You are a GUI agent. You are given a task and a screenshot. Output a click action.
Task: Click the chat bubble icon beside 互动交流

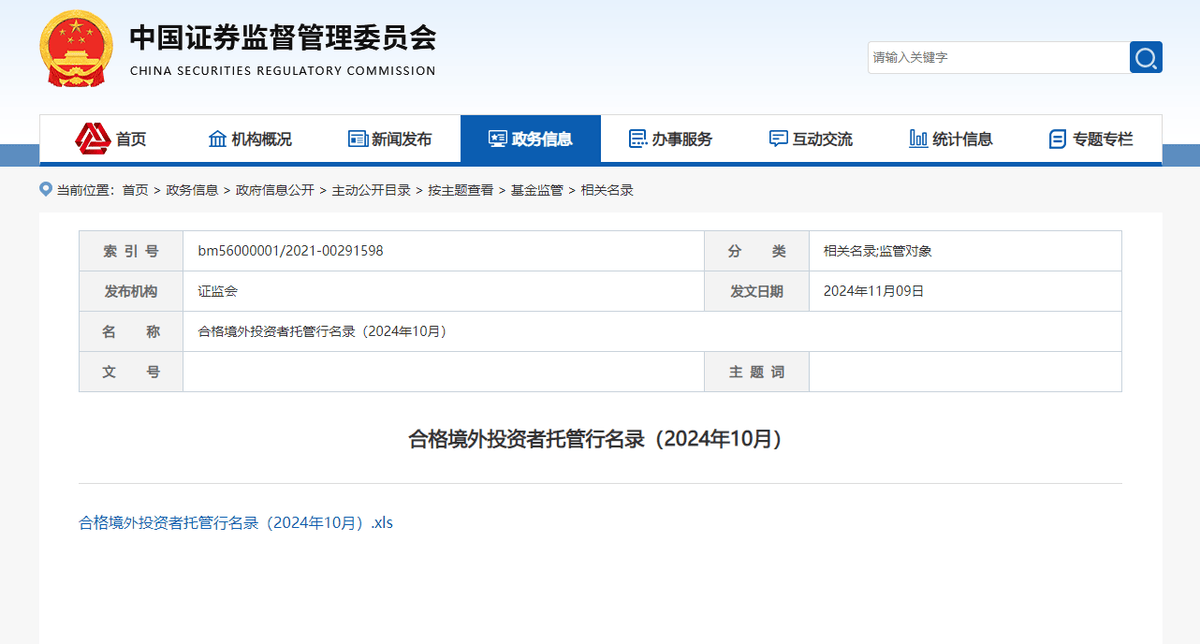(778, 139)
